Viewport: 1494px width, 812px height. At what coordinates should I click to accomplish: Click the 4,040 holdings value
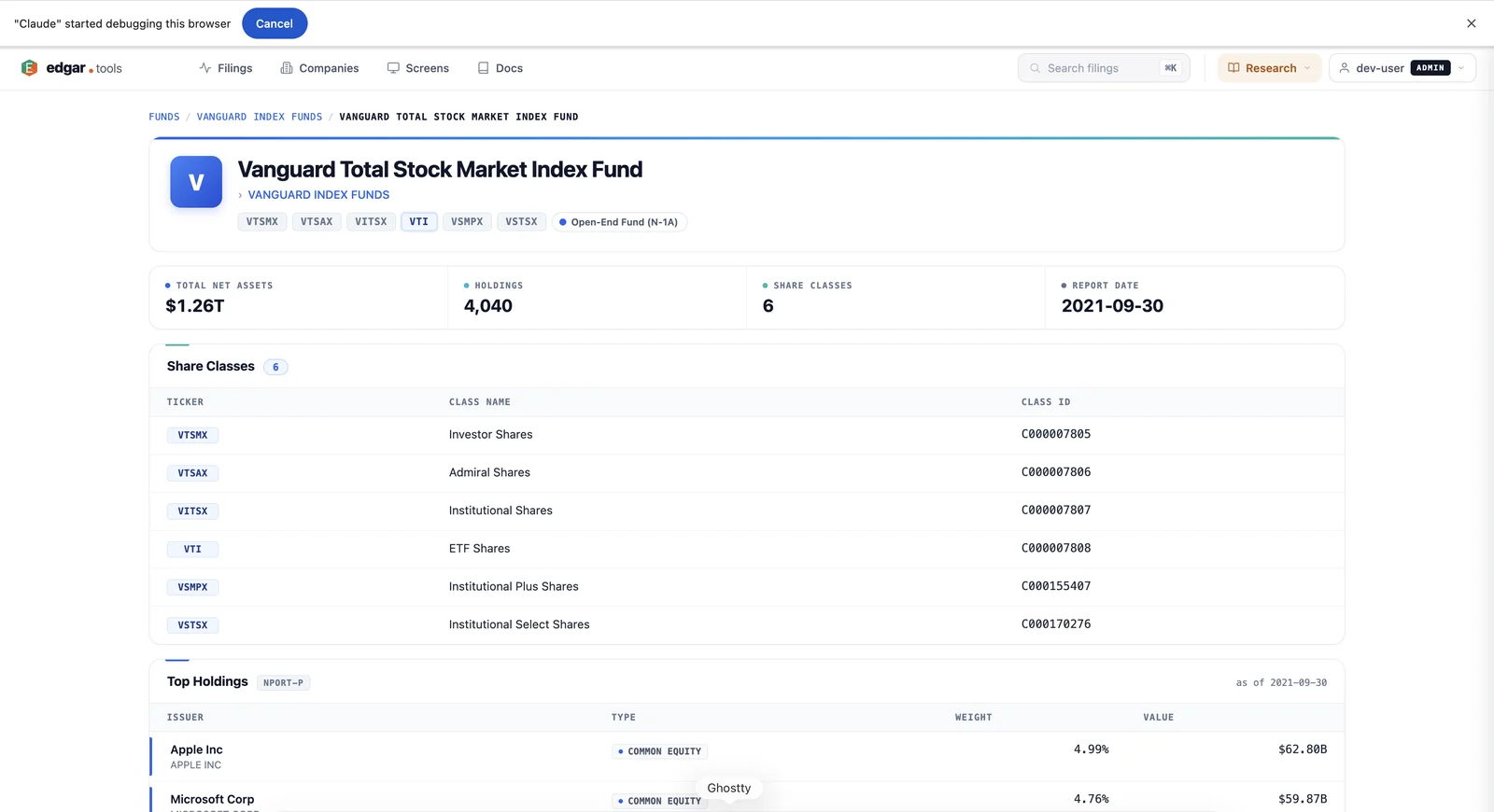point(488,306)
